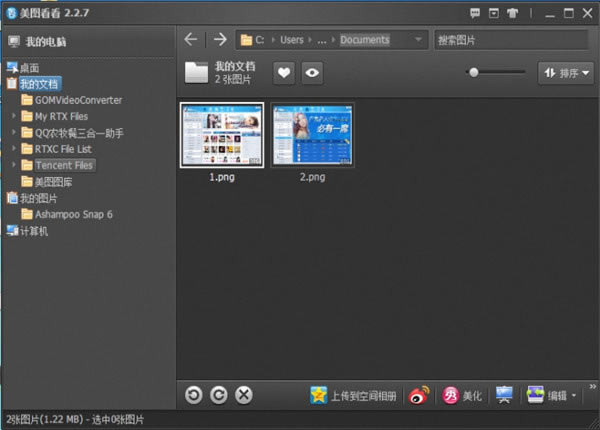Start slideshow with the projector screen icon
This screenshot has height=430, width=600.
click(504, 395)
